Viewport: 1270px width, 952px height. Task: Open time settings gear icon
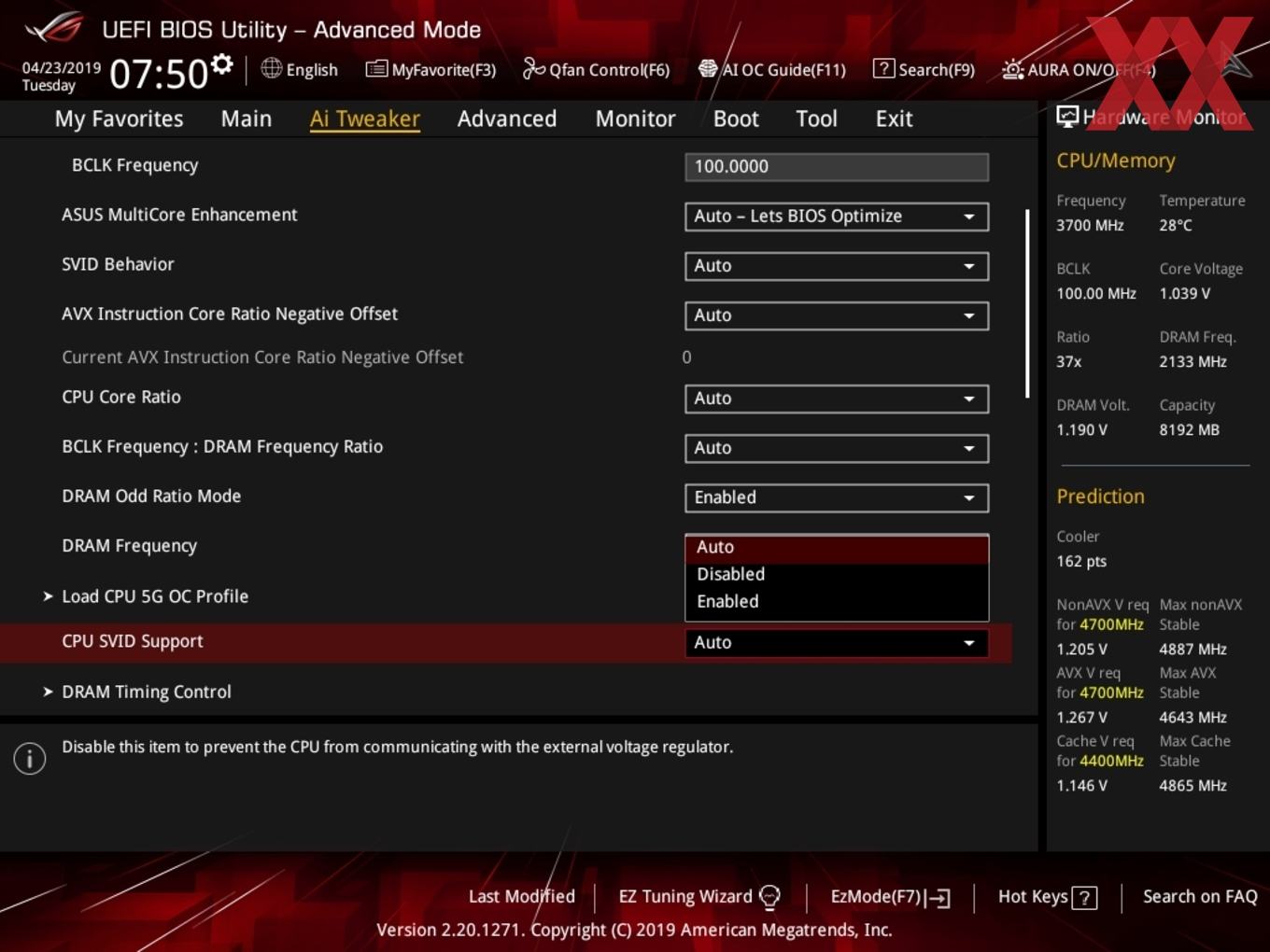[x=221, y=64]
